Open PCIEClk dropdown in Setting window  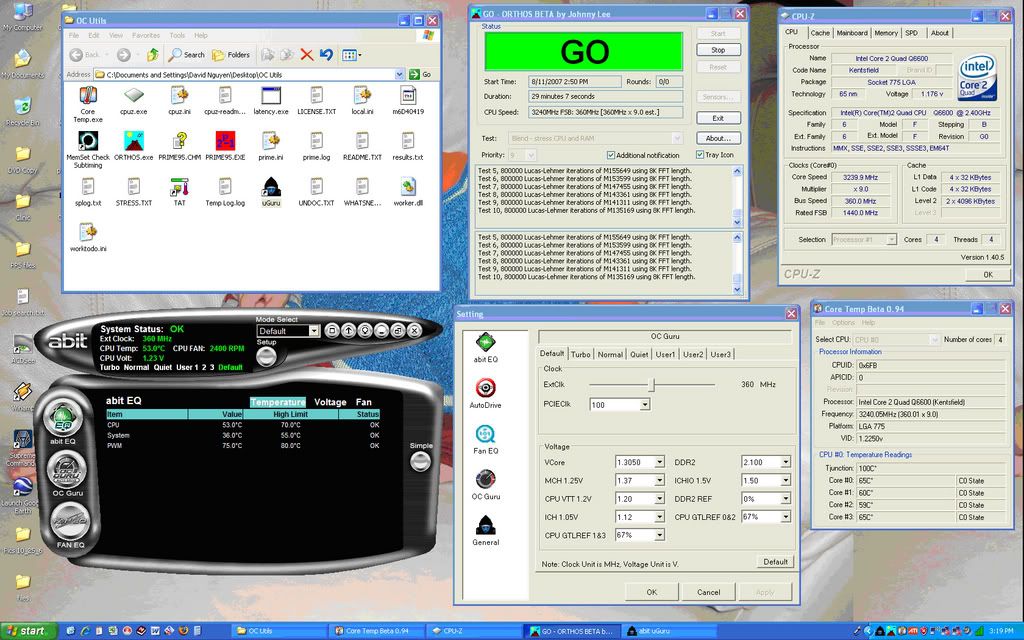(645, 405)
